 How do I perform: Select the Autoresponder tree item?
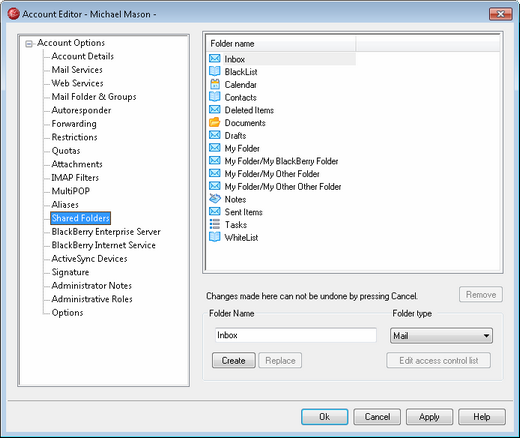point(81,110)
